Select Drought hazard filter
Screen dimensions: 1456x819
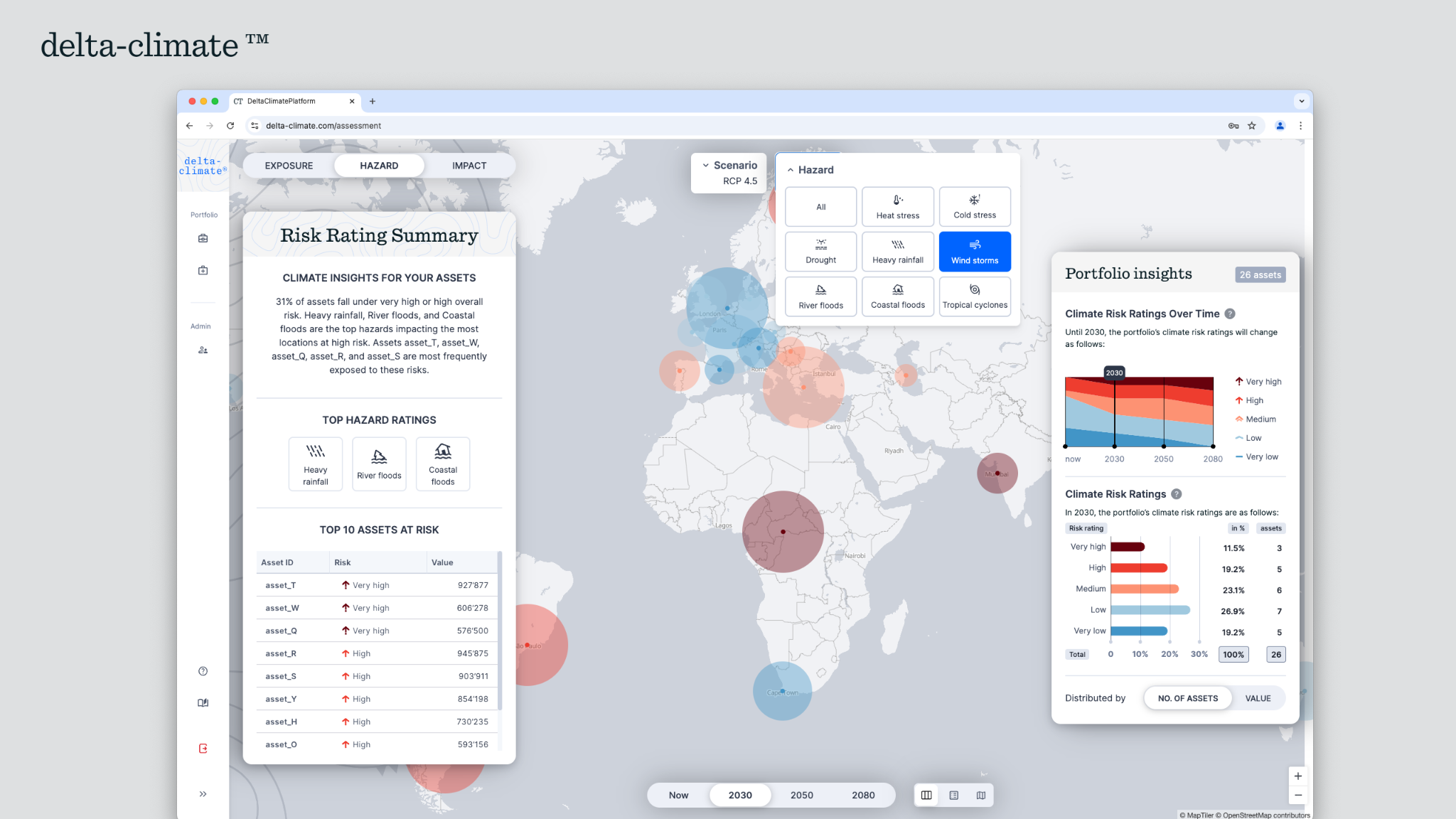point(820,252)
